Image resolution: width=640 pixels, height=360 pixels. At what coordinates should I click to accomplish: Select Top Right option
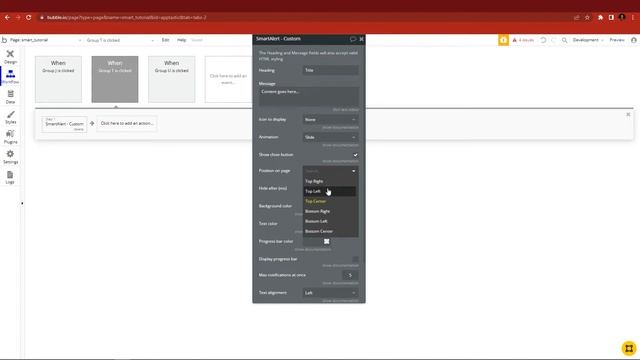330,181
